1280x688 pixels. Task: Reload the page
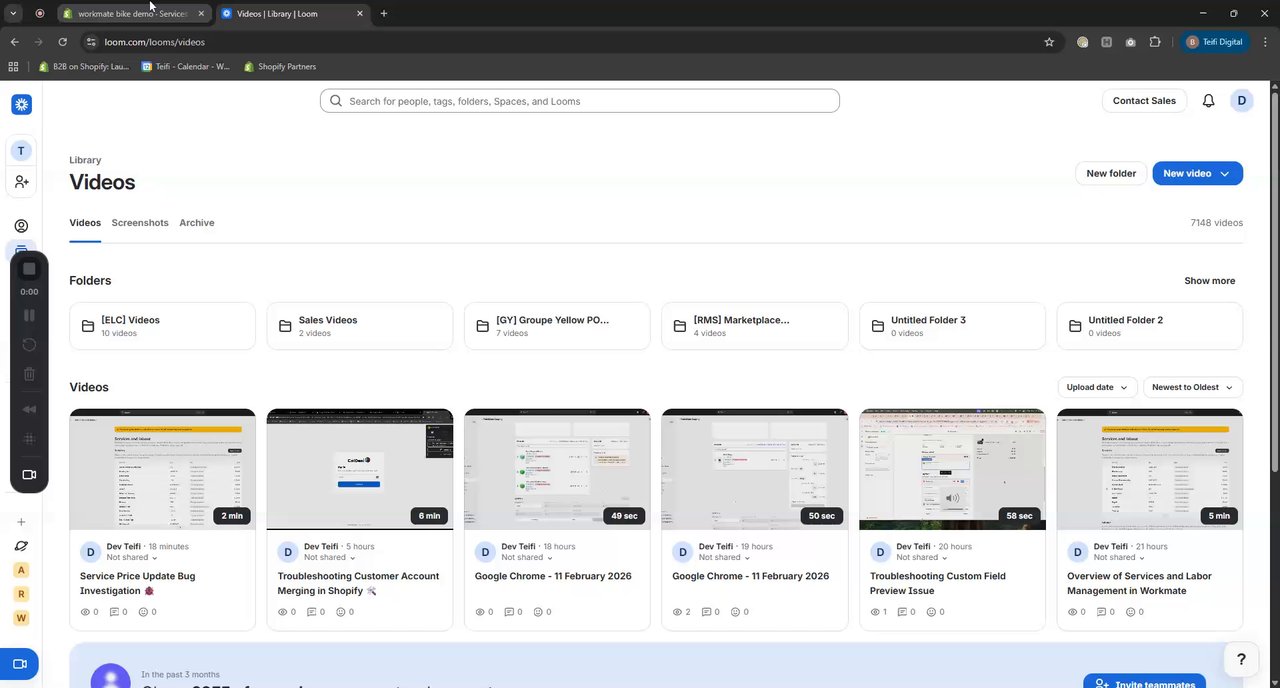62,42
